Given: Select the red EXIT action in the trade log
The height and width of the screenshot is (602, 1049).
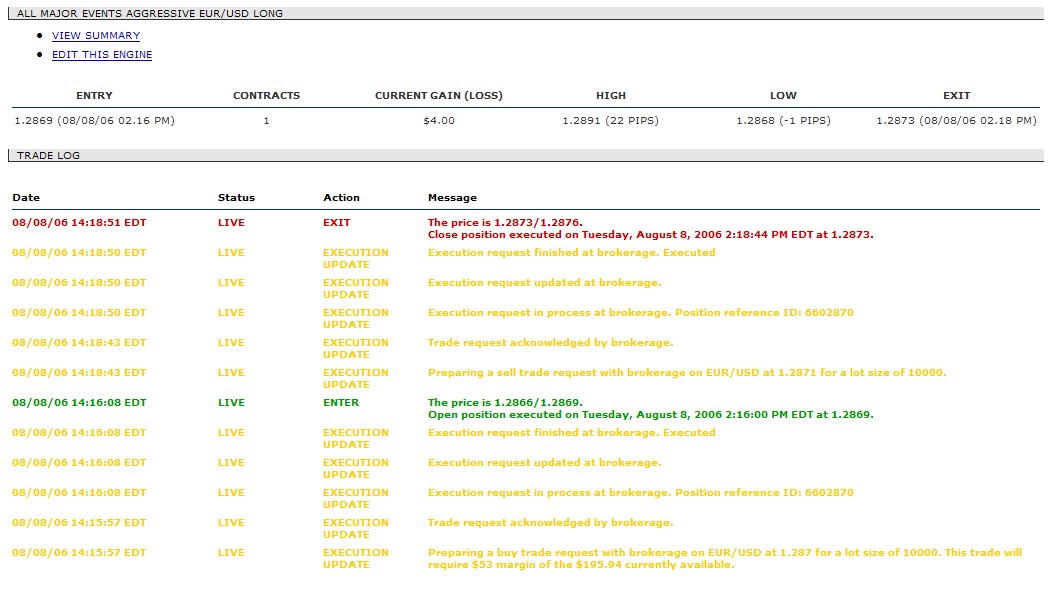Looking at the screenshot, I should 337,223.
